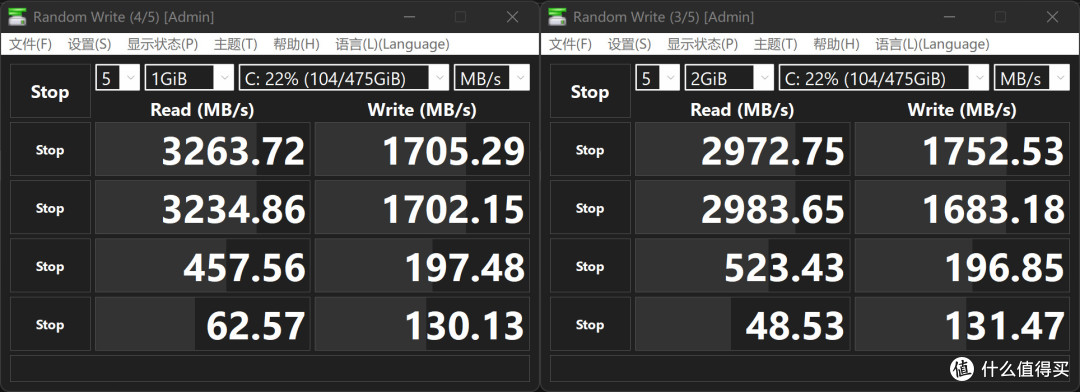
Task: Open 主题(T) menu in left window
Action: click(x=235, y=44)
